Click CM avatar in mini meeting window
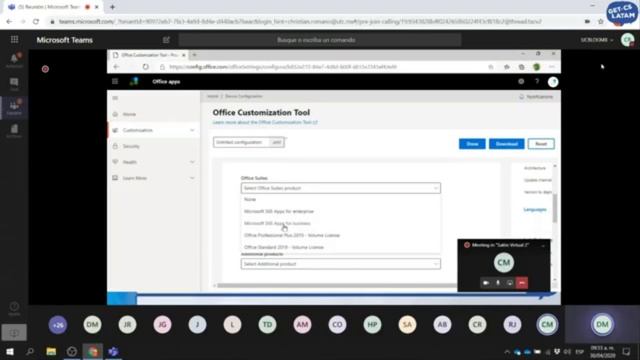Screen dimensions: 640x360 504,262
